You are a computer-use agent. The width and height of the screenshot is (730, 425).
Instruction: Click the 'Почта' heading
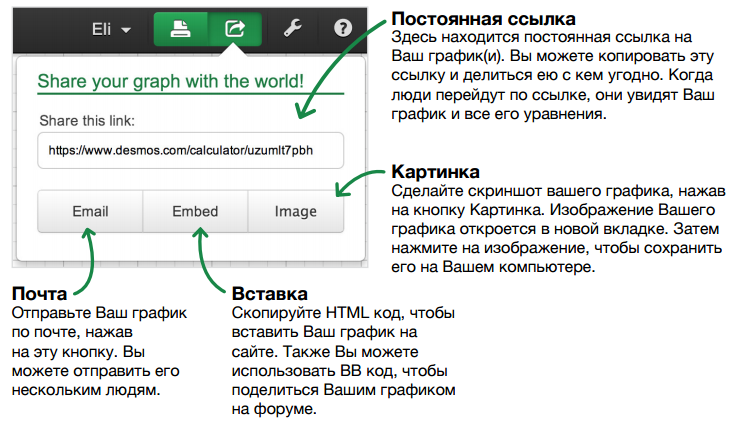(40, 294)
